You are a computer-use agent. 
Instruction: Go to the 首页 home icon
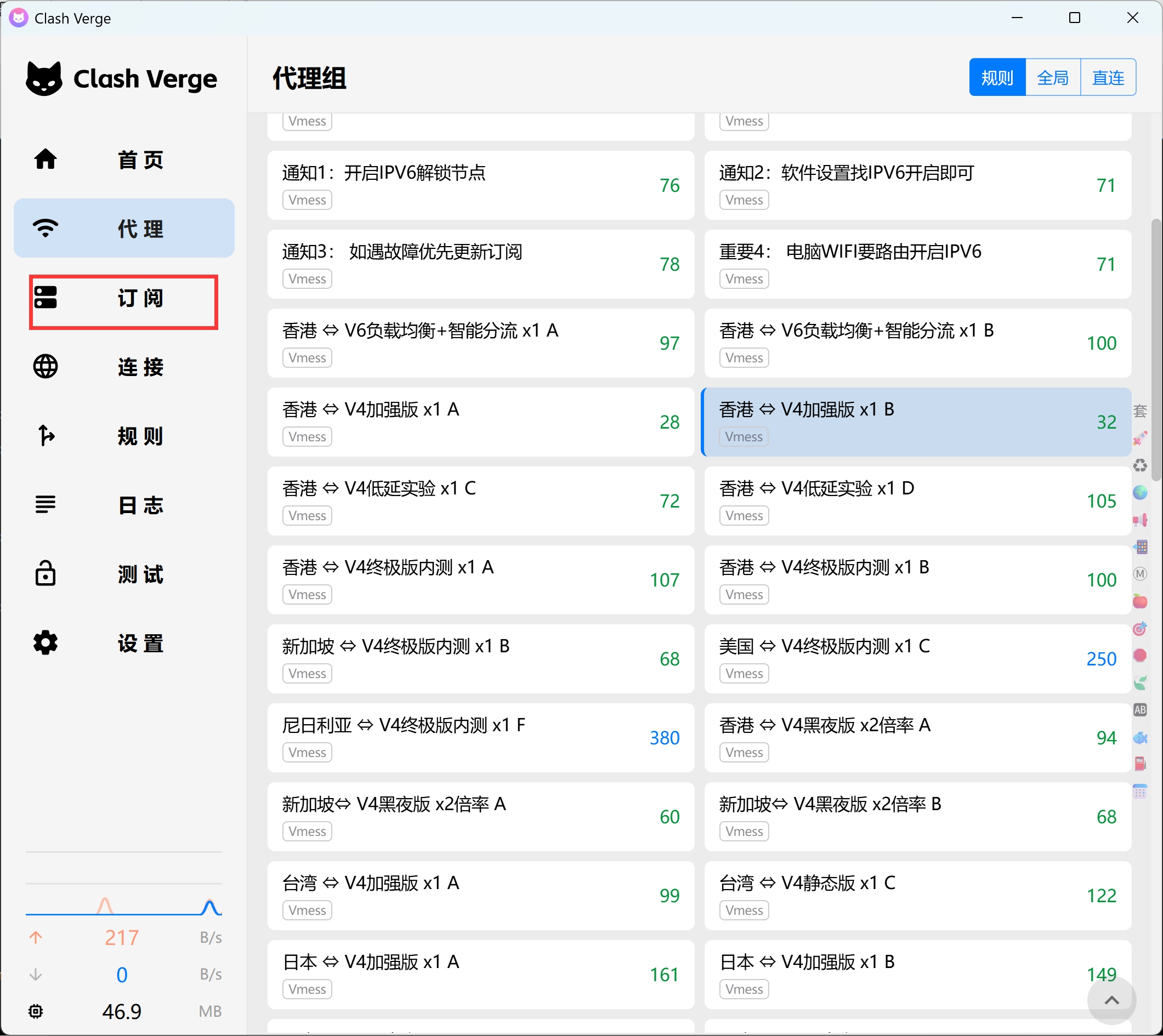click(x=46, y=160)
